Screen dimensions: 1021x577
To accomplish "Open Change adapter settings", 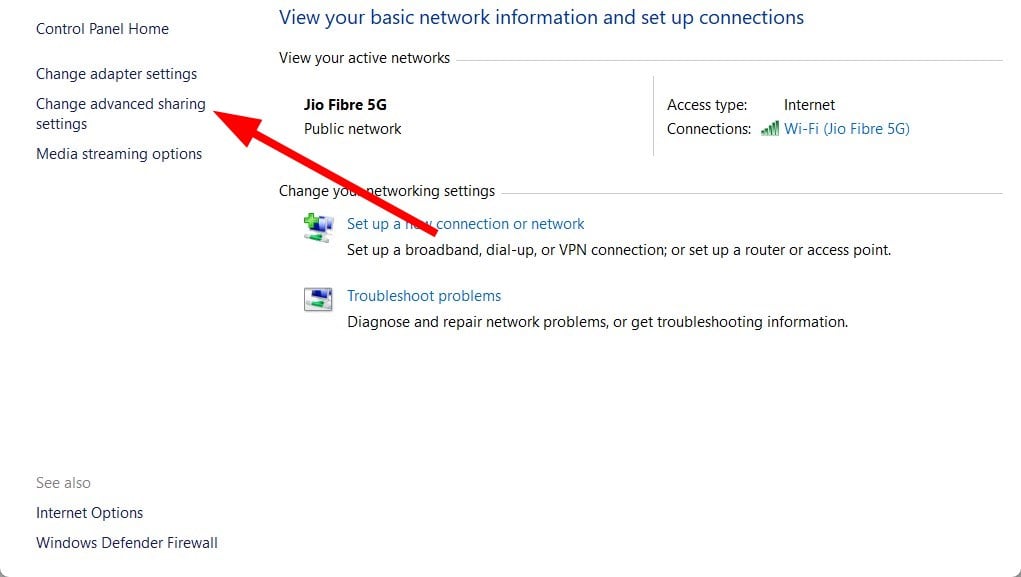I will point(117,74).
